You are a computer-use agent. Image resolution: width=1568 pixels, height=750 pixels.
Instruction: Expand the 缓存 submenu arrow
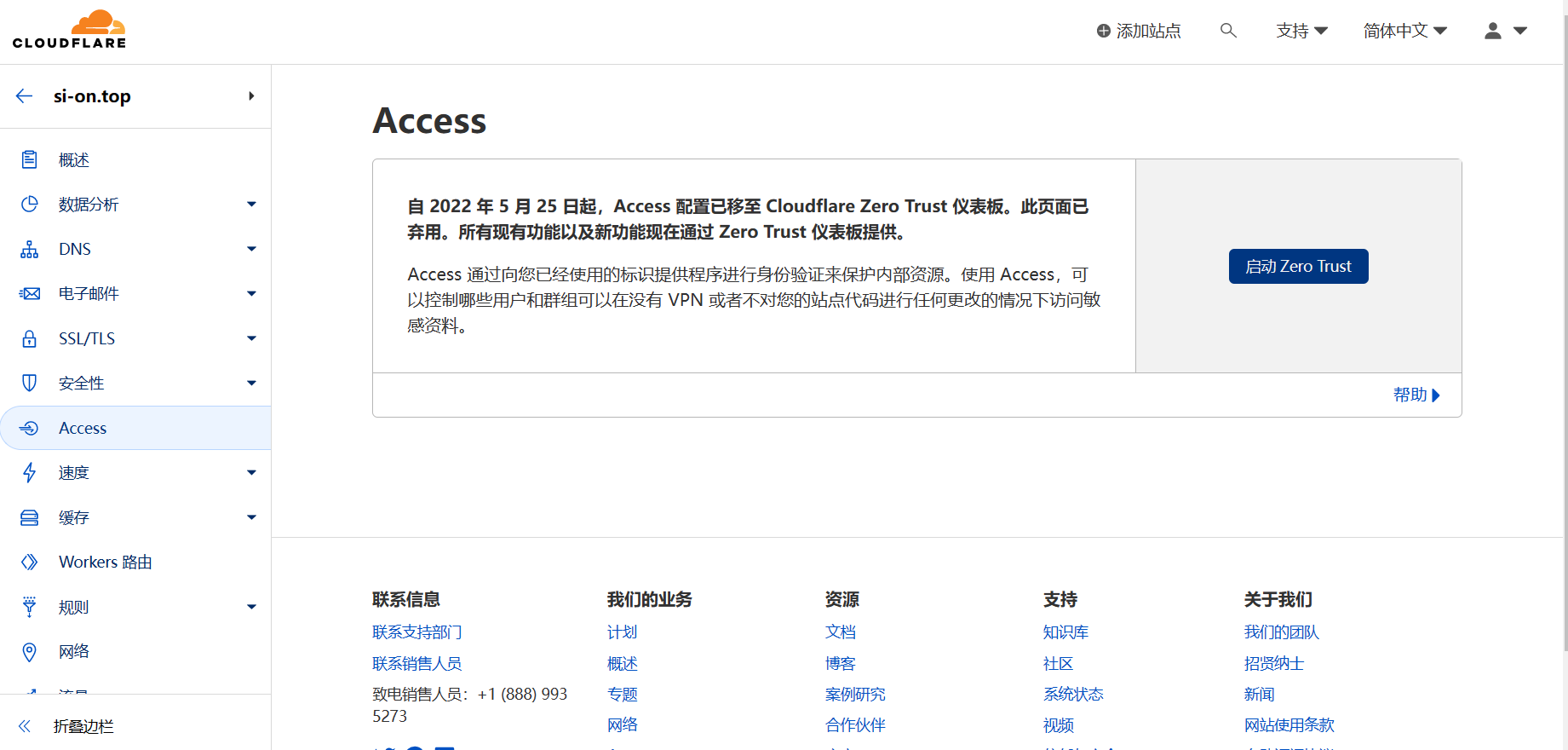[x=251, y=517]
